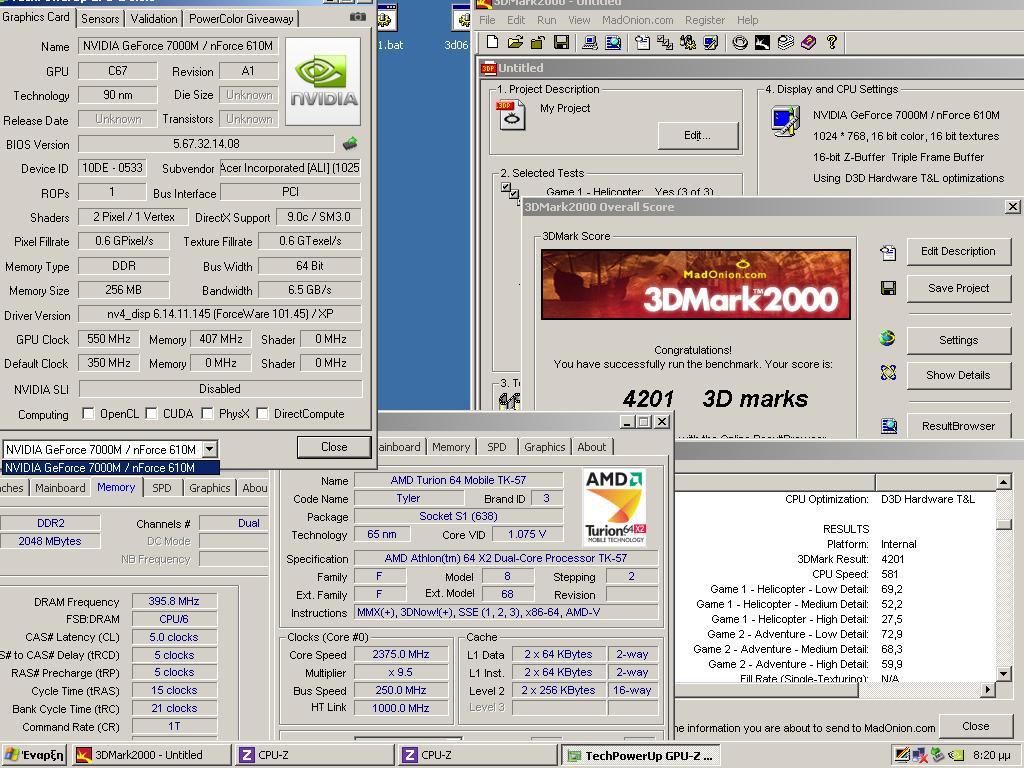Click the system tray clock showing 8:20
This screenshot has height=768, width=1024.
click(x=992, y=756)
